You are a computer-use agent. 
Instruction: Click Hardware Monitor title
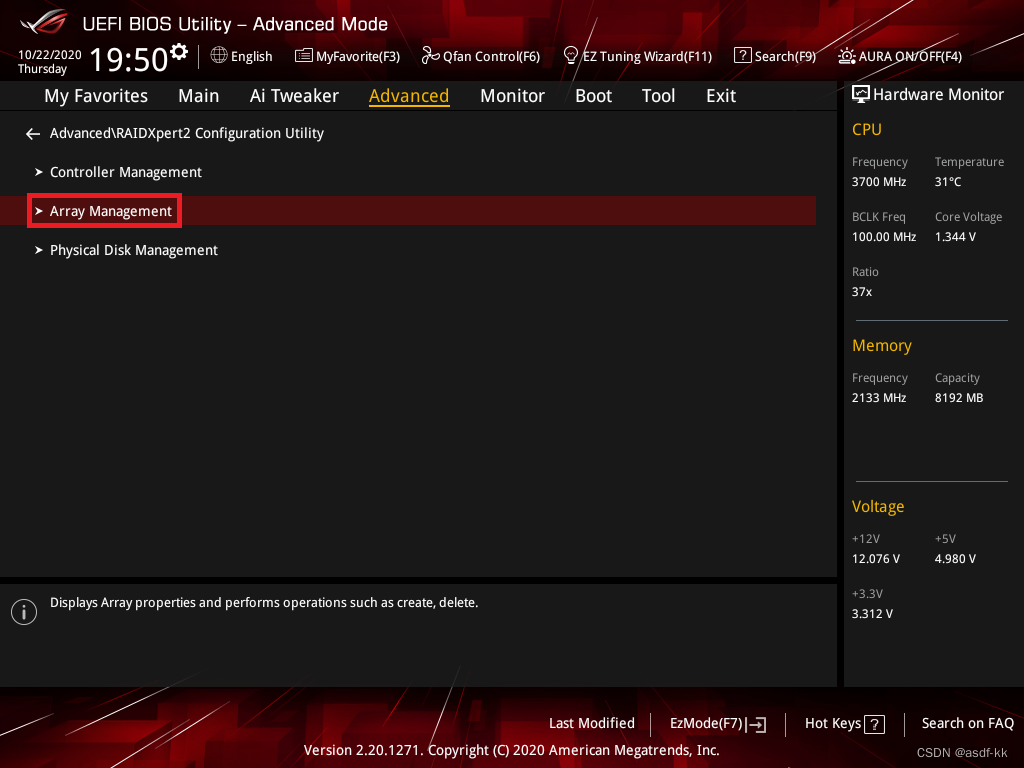(938, 95)
